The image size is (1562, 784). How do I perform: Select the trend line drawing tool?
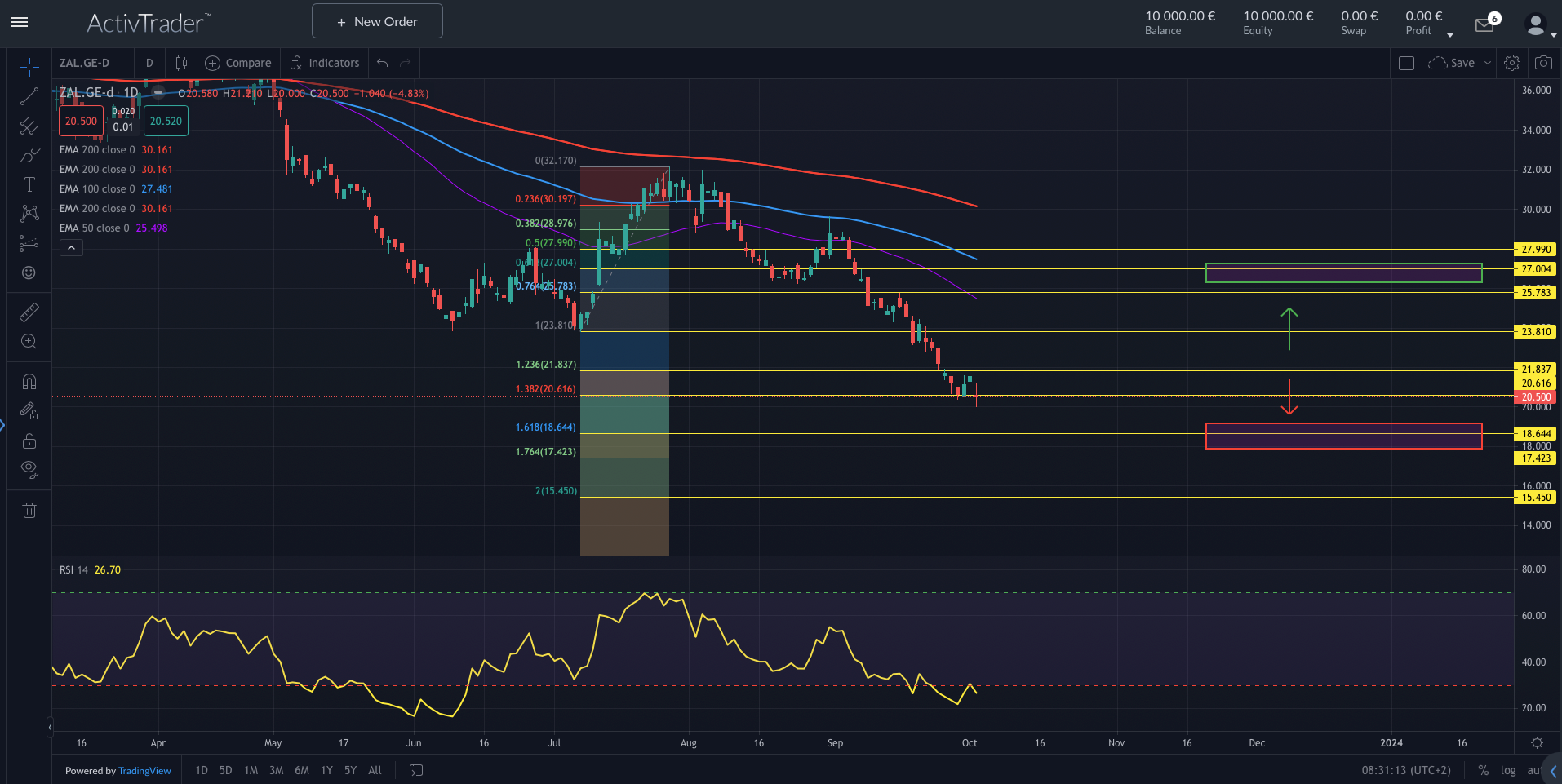coord(29,97)
